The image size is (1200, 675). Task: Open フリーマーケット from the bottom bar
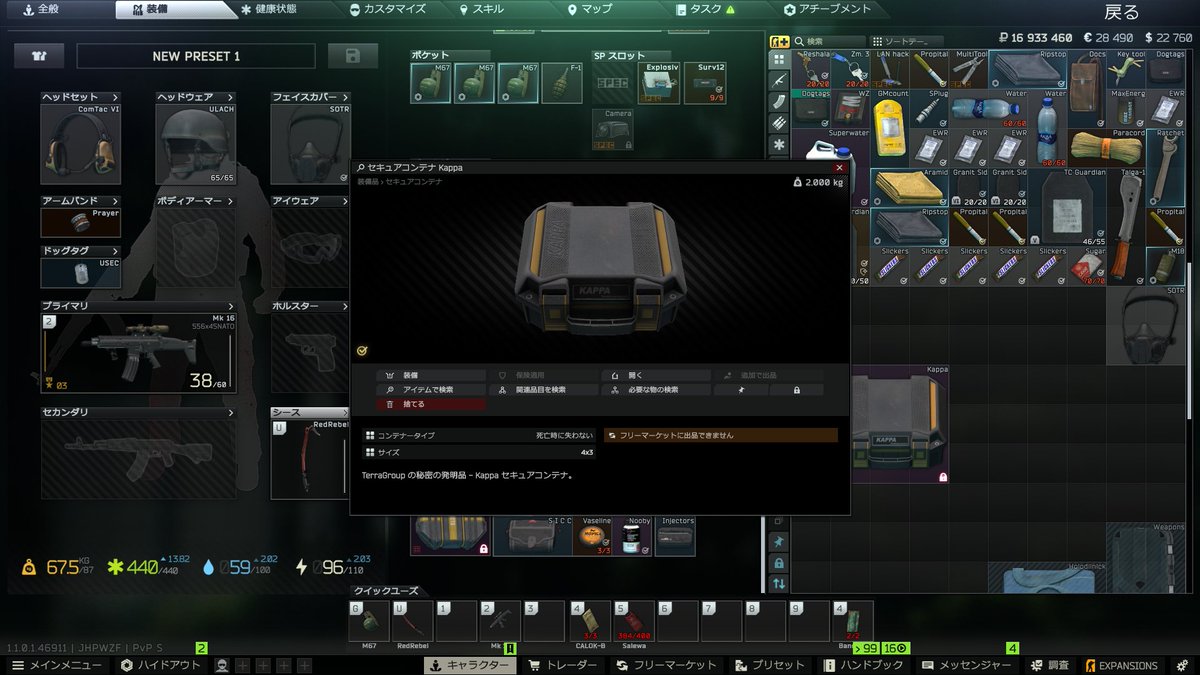(666, 665)
